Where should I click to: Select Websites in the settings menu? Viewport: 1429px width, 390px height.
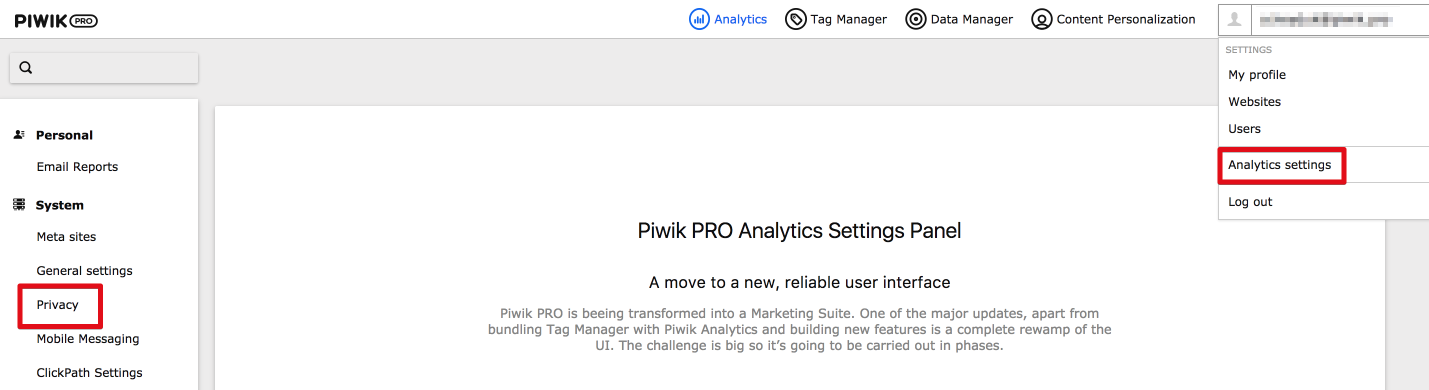click(1254, 102)
